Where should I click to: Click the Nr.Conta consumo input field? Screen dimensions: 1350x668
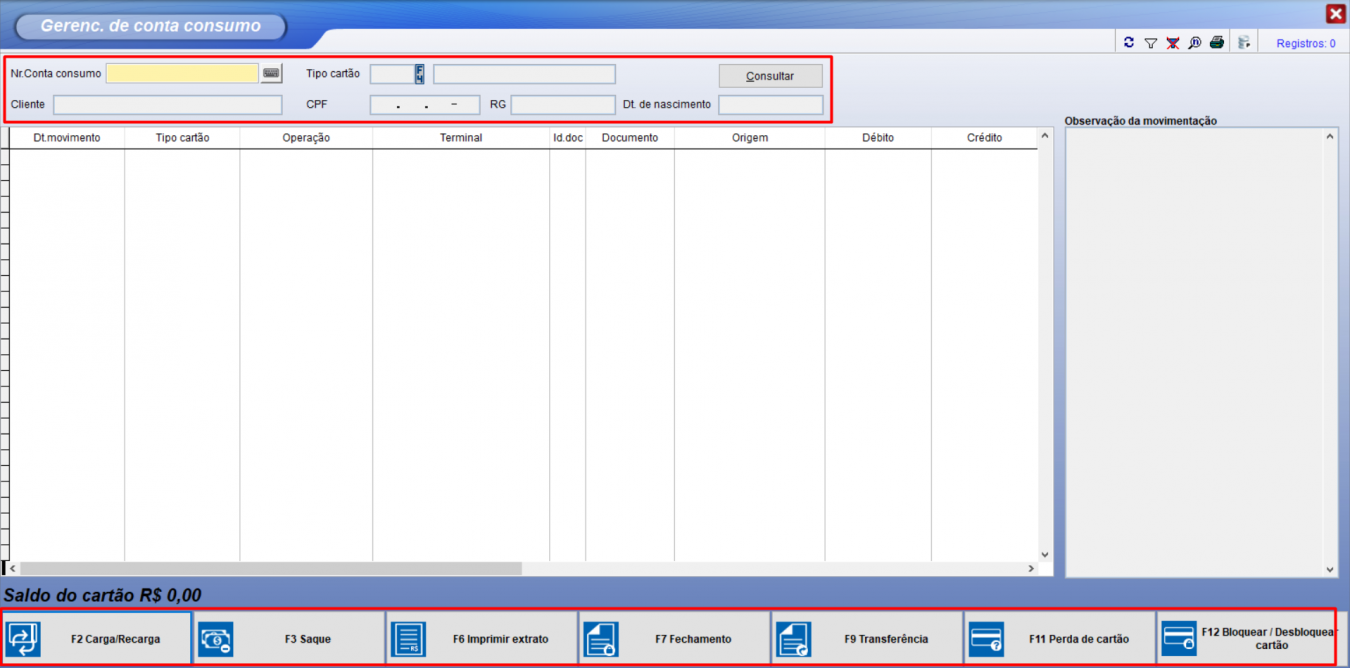(x=182, y=73)
